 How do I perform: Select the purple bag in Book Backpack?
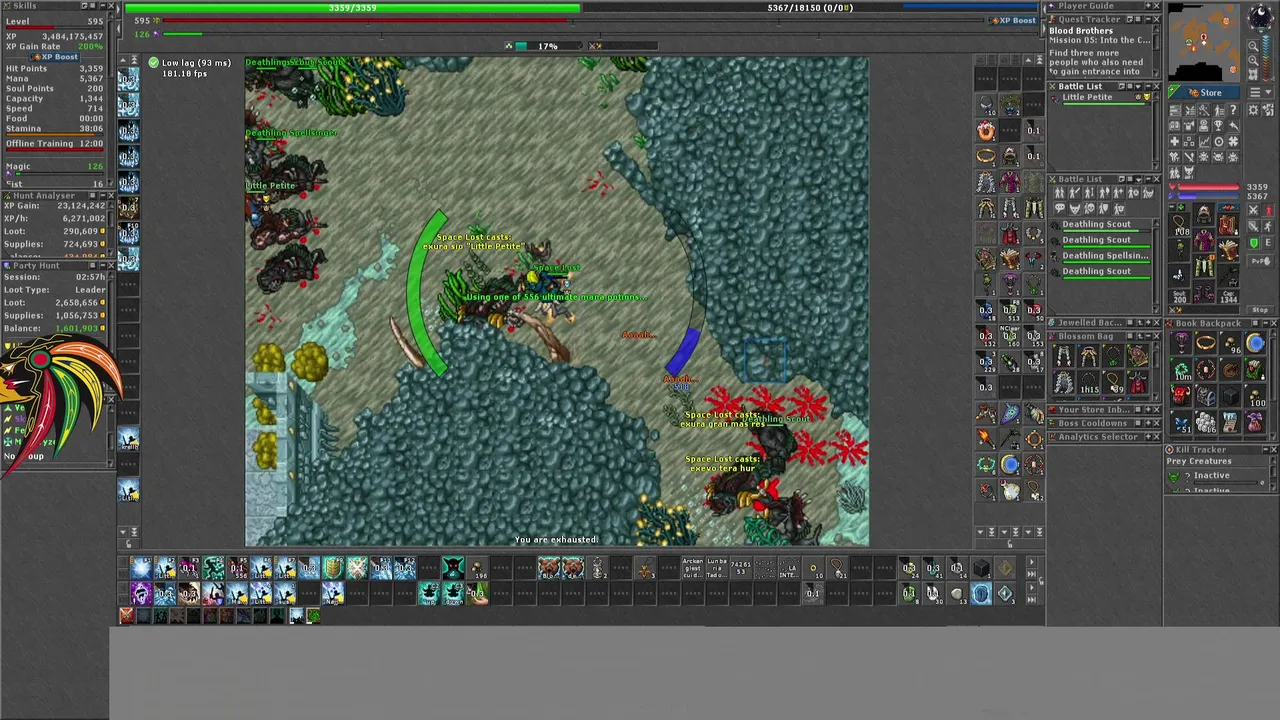1255,422
